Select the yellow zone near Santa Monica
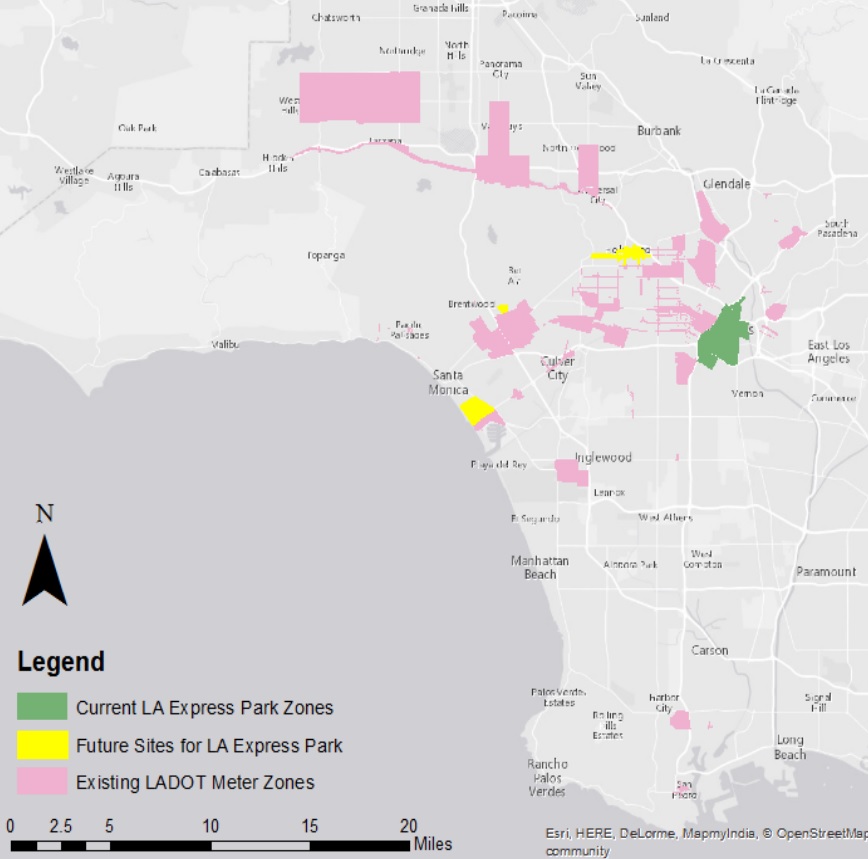Screen dimensions: 868x859 (x=475, y=409)
